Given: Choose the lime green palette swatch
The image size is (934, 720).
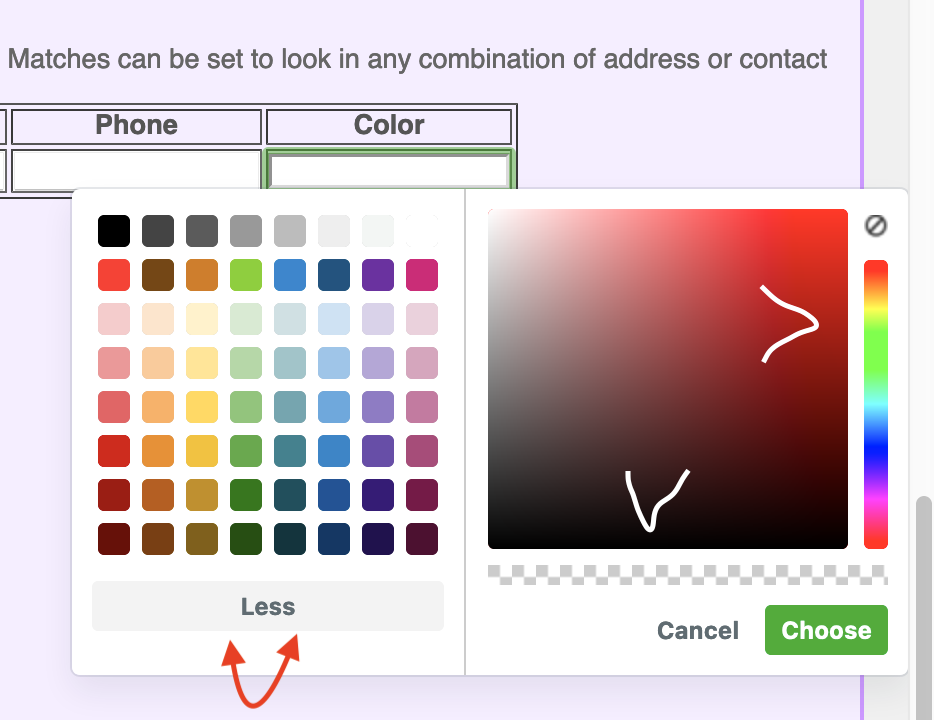Looking at the screenshot, I should (x=246, y=275).
